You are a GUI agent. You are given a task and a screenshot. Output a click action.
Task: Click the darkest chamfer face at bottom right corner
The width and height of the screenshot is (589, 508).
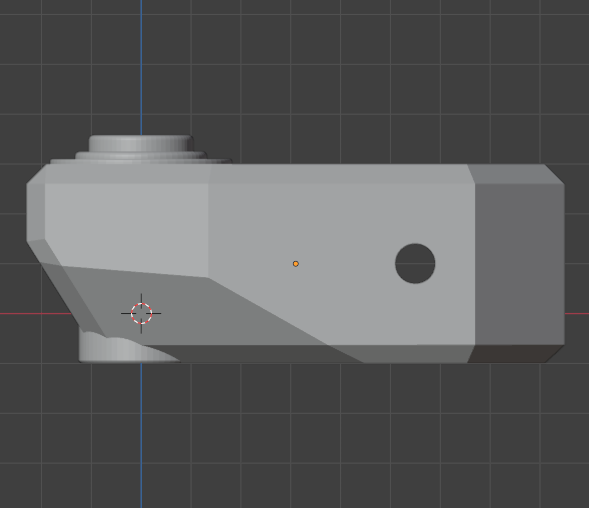tap(515, 354)
